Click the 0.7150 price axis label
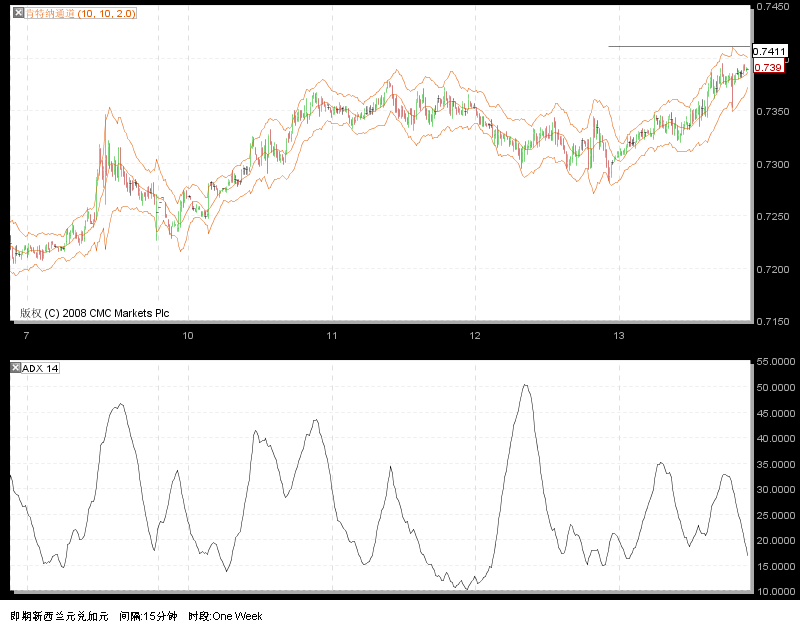This screenshot has height=625, width=800. [772, 321]
